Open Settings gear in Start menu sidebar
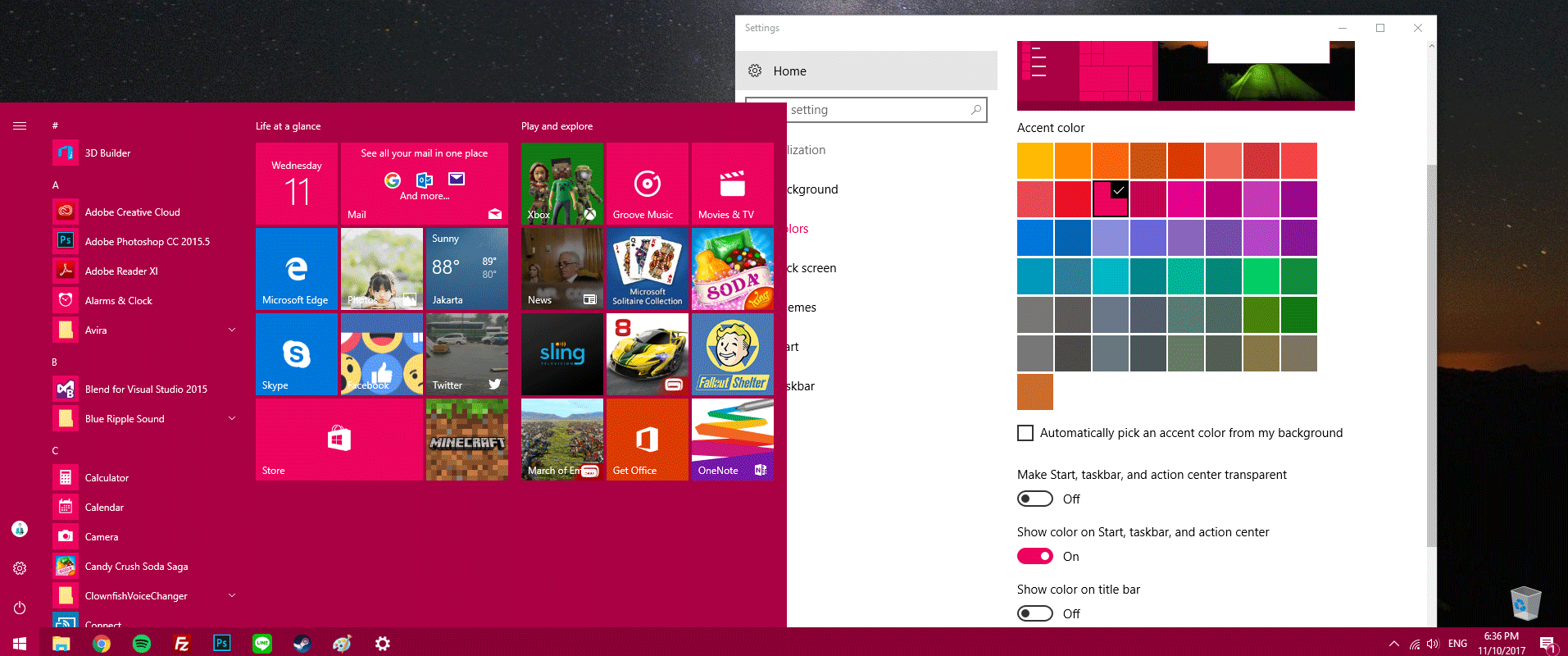1568x656 pixels. coord(20,568)
